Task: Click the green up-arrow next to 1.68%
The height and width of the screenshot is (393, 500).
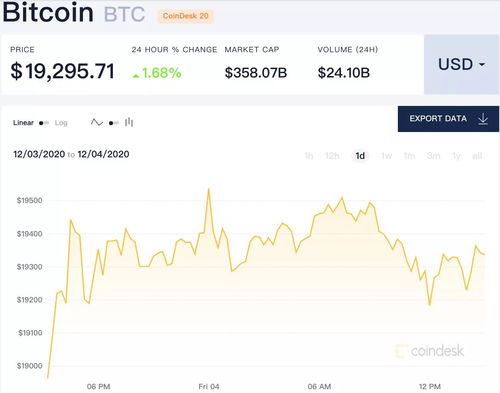Action: click(x=136, y=76)
